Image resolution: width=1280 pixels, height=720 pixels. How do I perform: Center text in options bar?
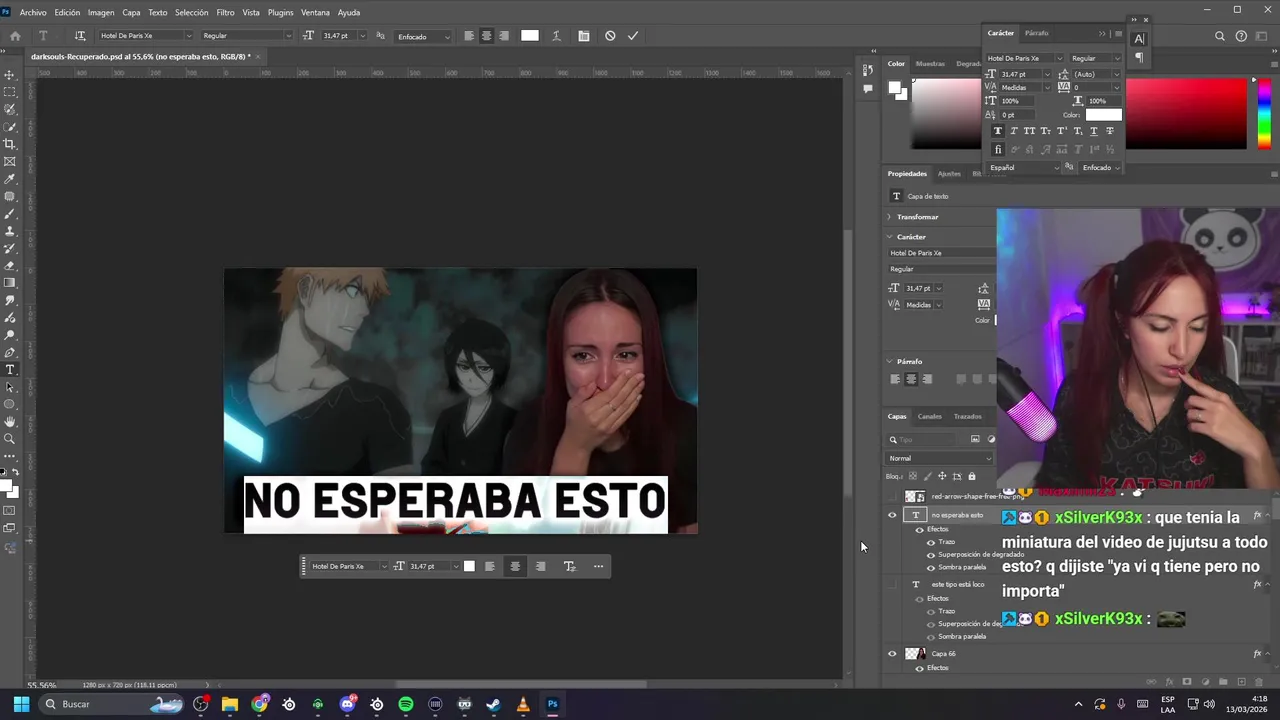click(x=486, y=36)
